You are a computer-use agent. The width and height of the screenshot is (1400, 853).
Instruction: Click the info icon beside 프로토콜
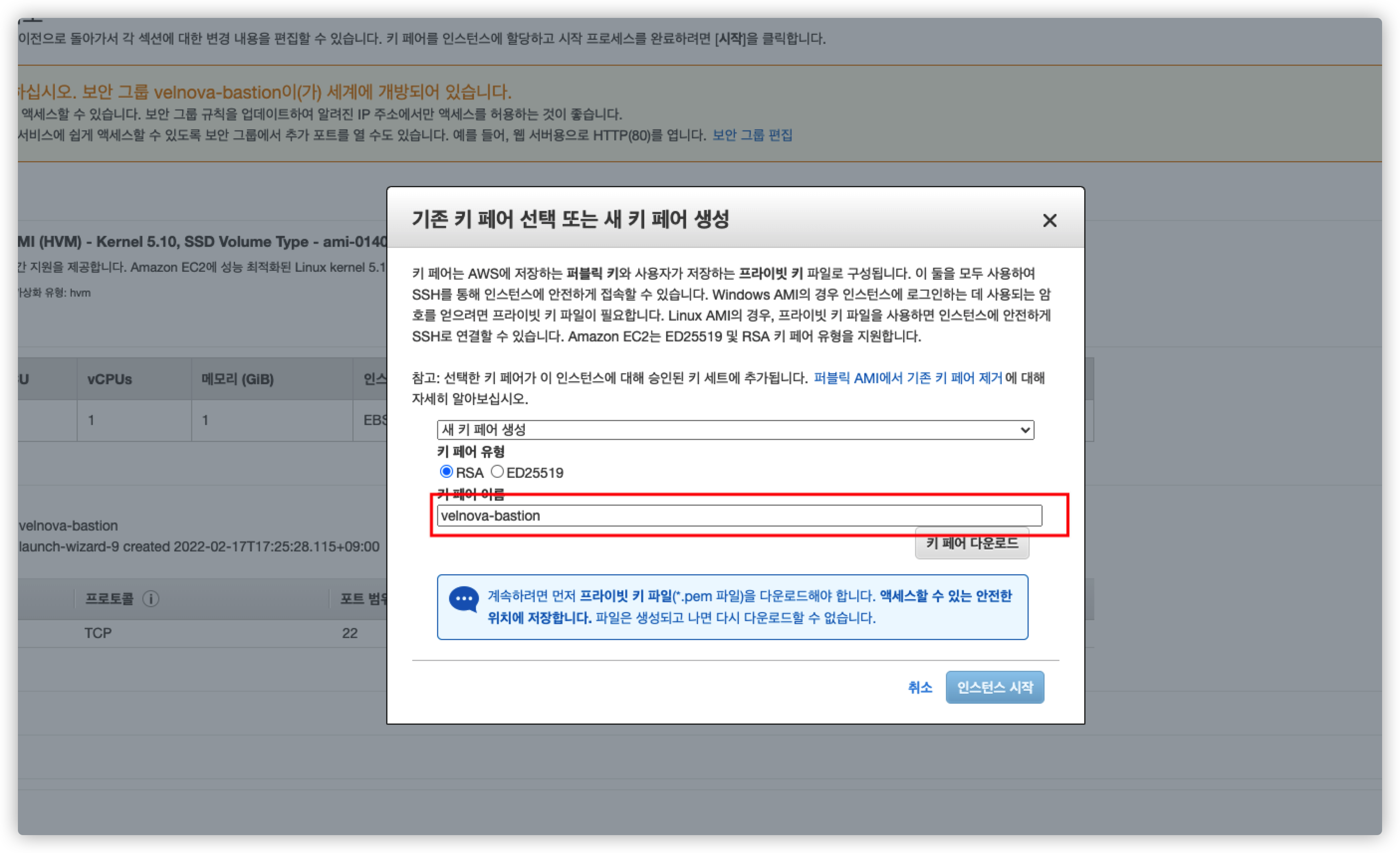(150, 599)
